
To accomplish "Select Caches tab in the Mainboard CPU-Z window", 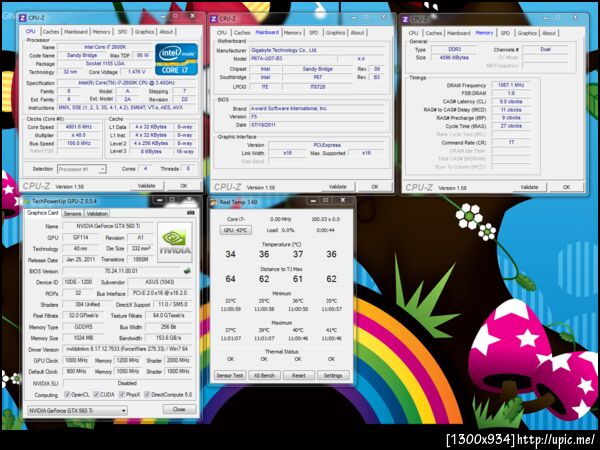I will tap(242, 33).
